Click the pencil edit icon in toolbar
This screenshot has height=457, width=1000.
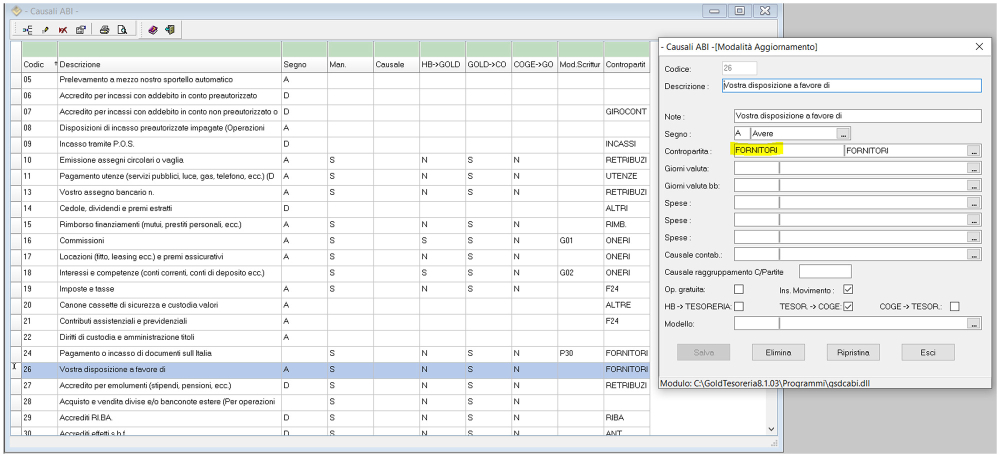[x=45, y=30]
